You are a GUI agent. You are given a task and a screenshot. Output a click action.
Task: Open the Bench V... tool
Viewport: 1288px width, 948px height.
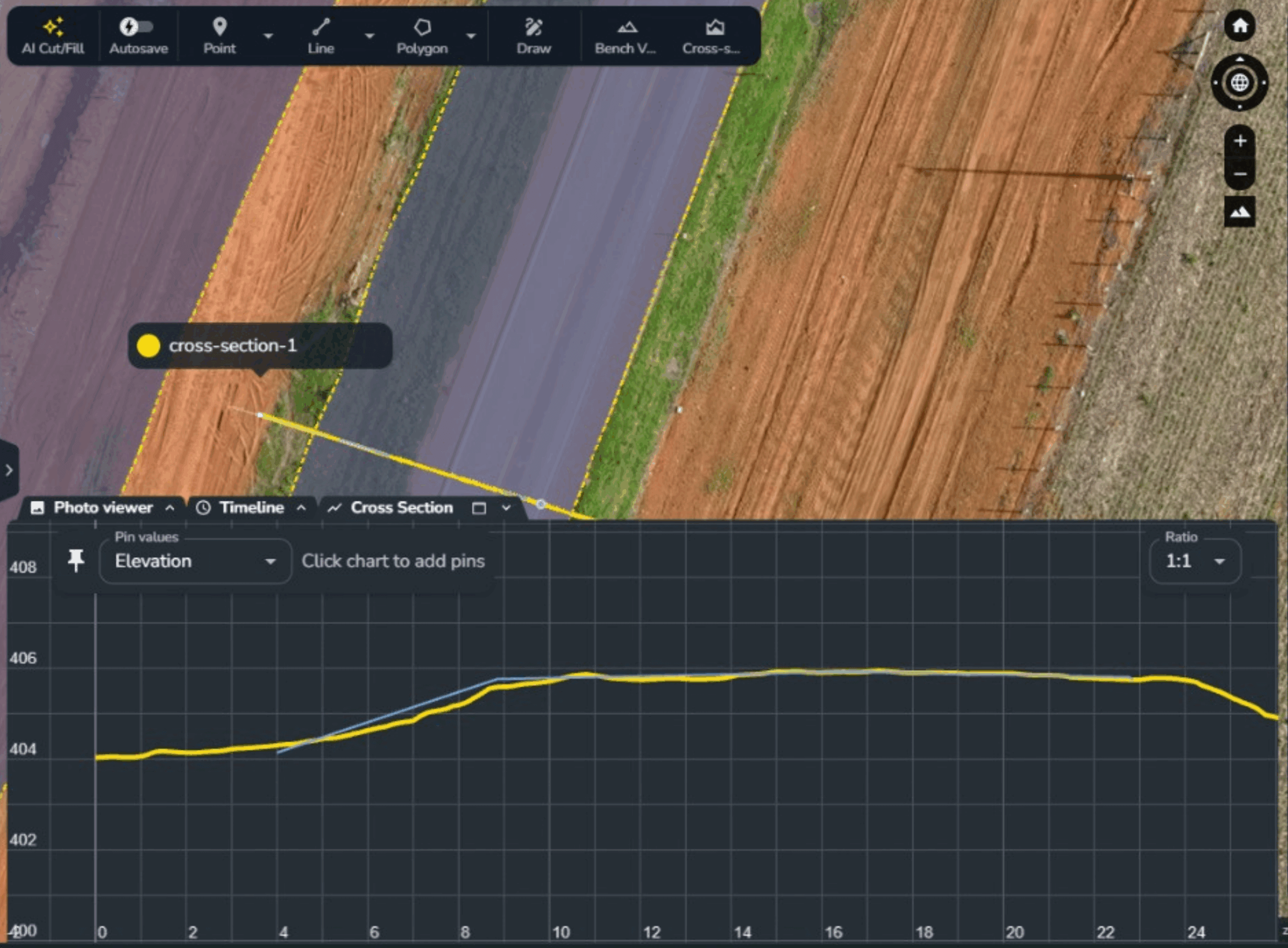click(x=625, y=36)
